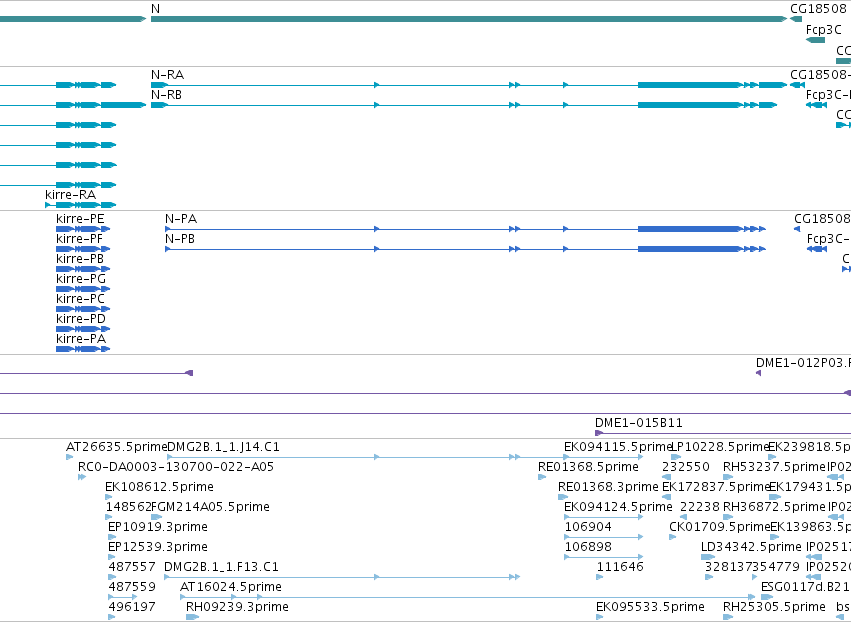Select EST RH53237.5prime
Image resolution: width=851 pixels, height=622 pixels.
tap(774, 467)
